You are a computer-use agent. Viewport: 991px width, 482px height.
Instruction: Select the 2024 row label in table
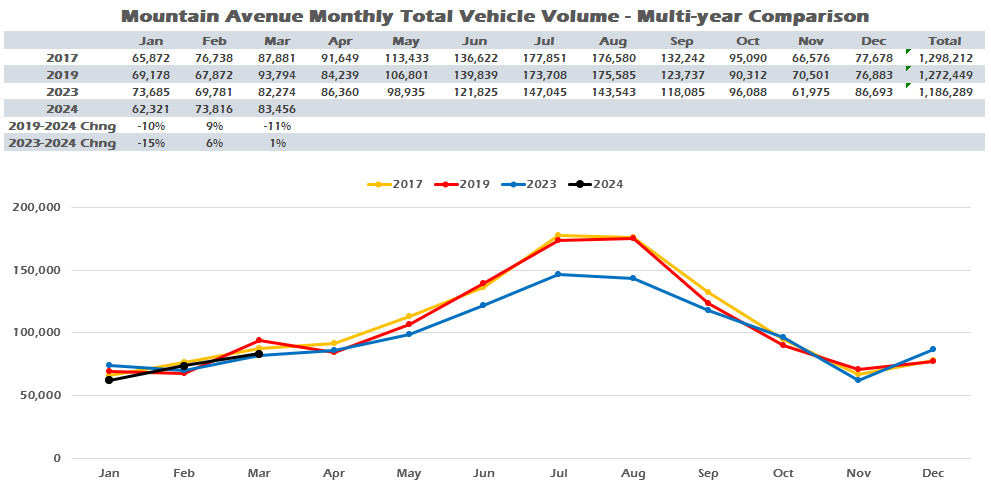(62, 109)
